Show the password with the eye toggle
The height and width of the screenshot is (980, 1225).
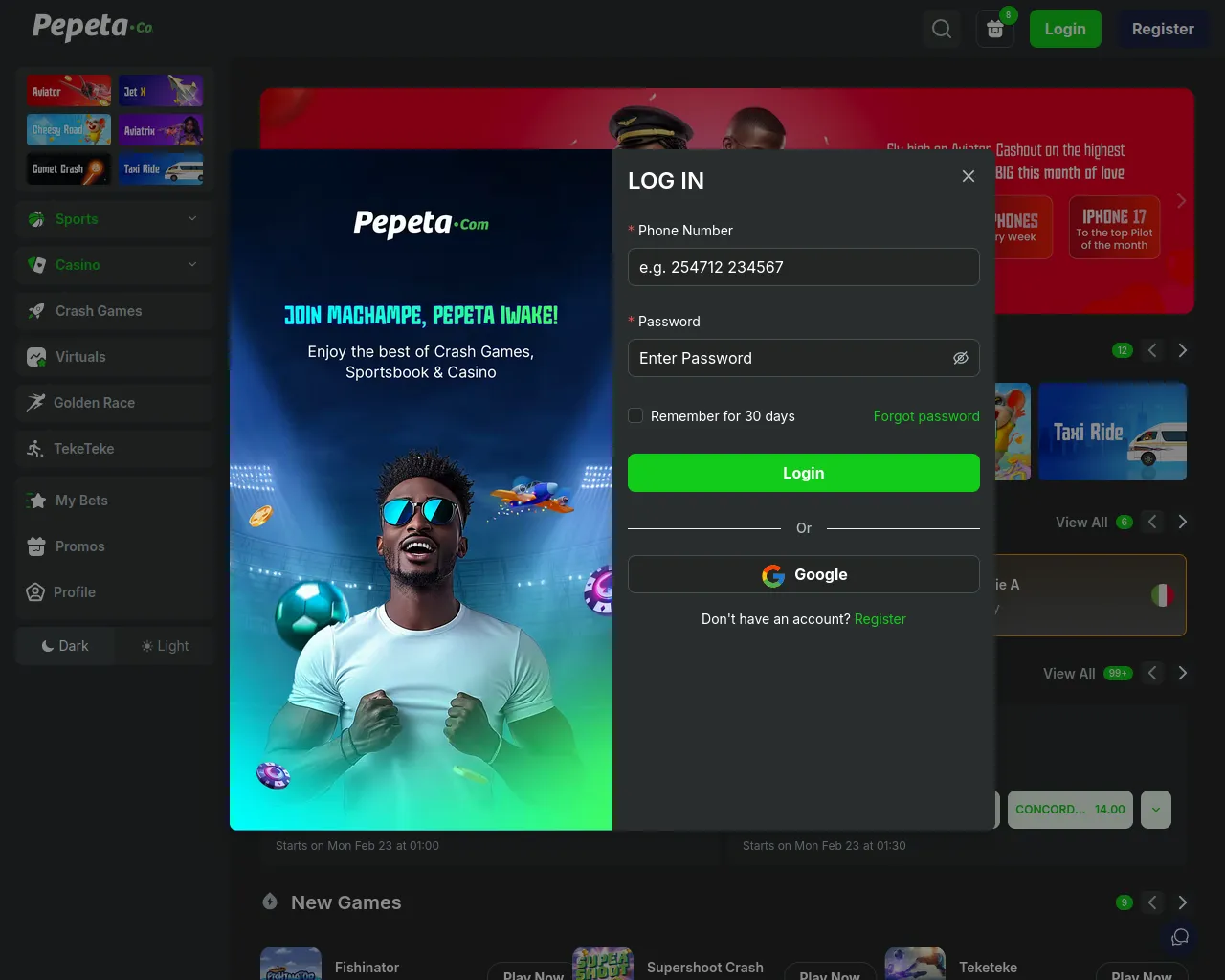(x=960, y=357)
